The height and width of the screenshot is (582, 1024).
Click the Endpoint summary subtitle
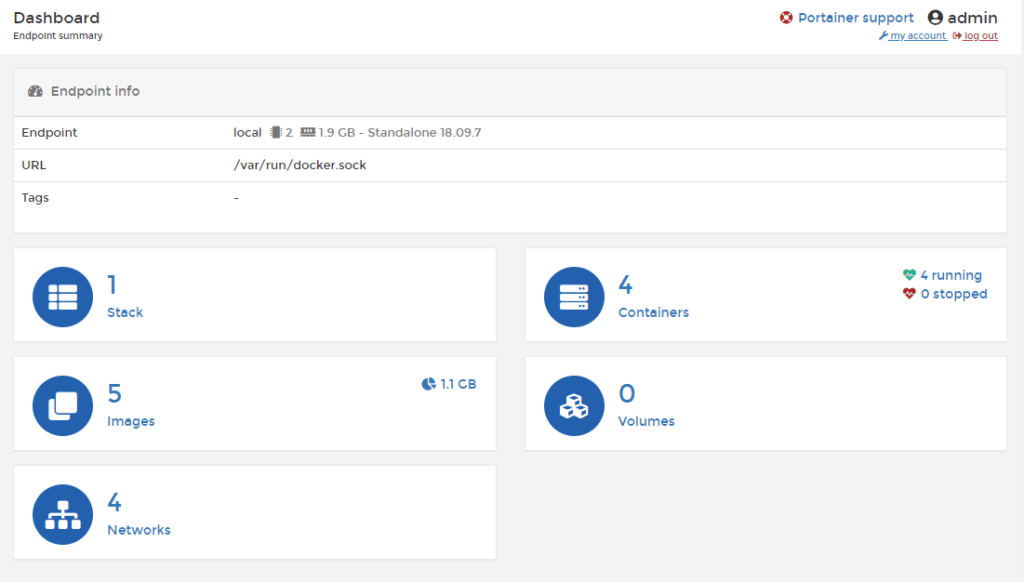57,36
